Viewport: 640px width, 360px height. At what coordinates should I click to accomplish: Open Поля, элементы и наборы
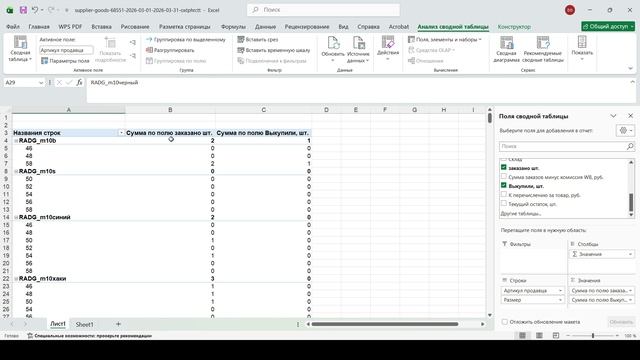coord(445,40)
